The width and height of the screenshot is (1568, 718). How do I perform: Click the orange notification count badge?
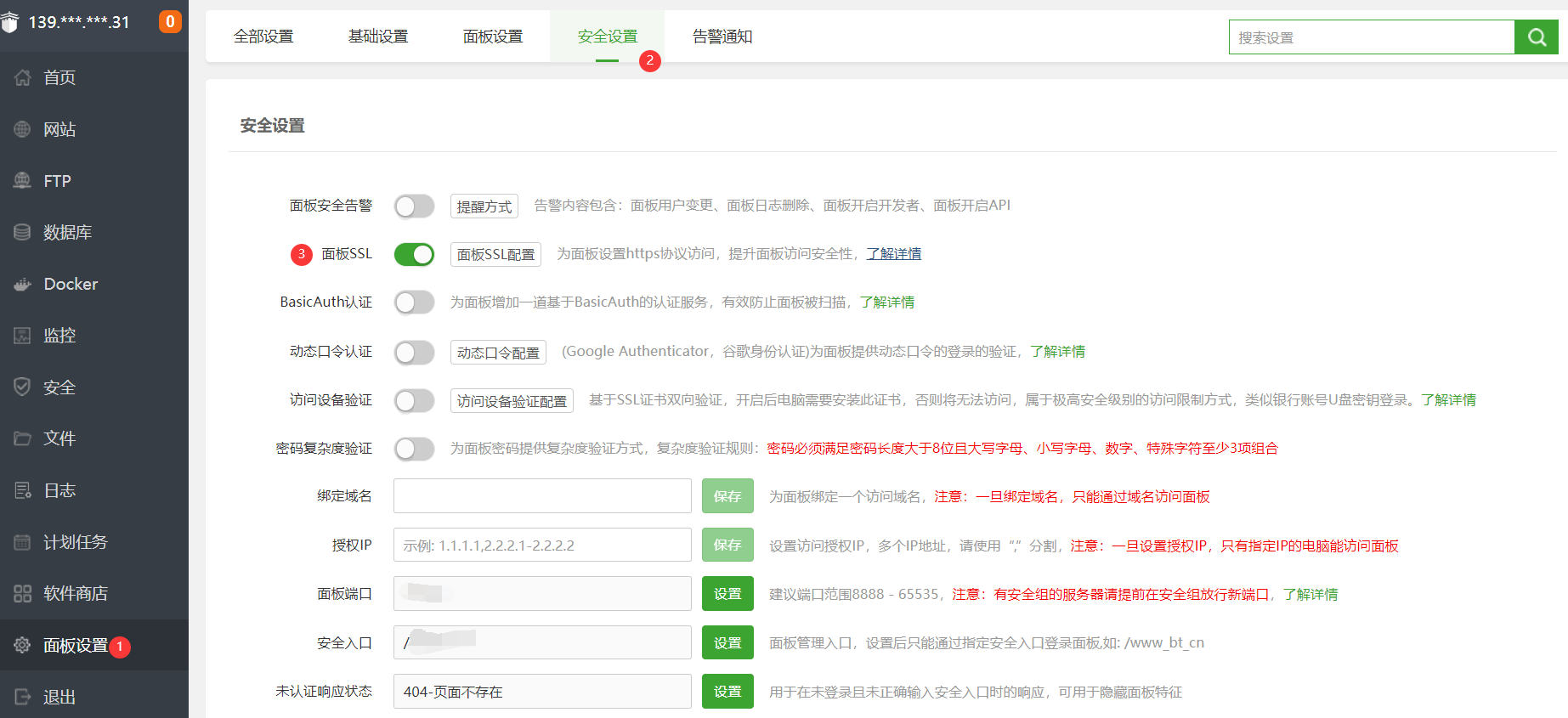pyautogui.click(x=170, y=22)
